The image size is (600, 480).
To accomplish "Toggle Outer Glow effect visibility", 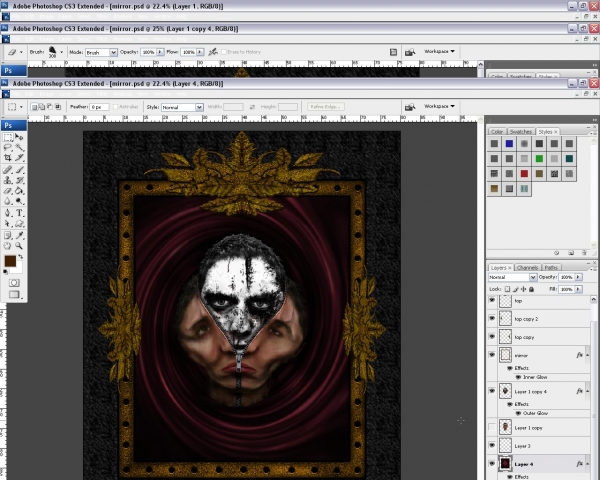I will [x=518, y=413].
